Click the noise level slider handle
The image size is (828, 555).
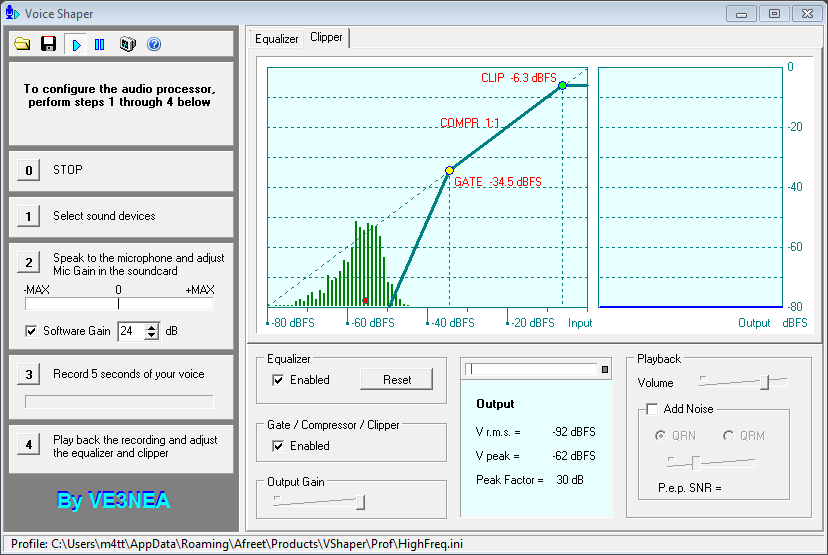point(696,463)
